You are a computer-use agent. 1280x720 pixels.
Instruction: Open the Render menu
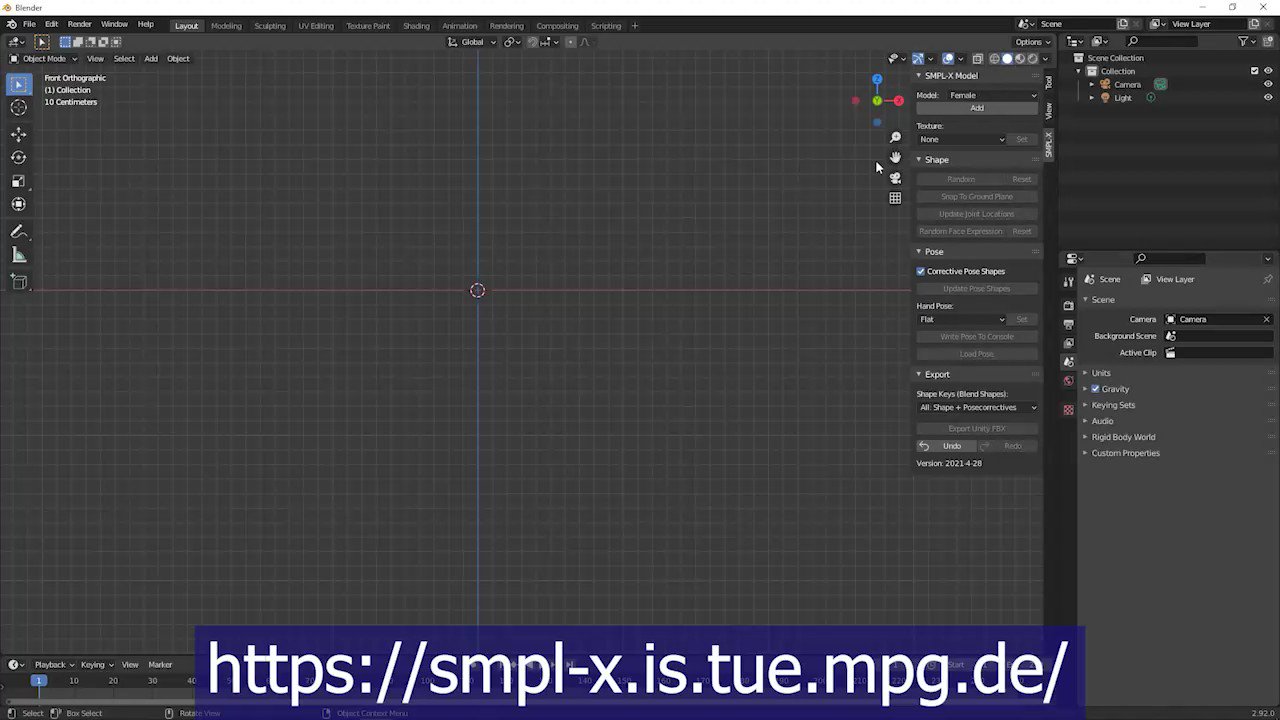(80, 24)
